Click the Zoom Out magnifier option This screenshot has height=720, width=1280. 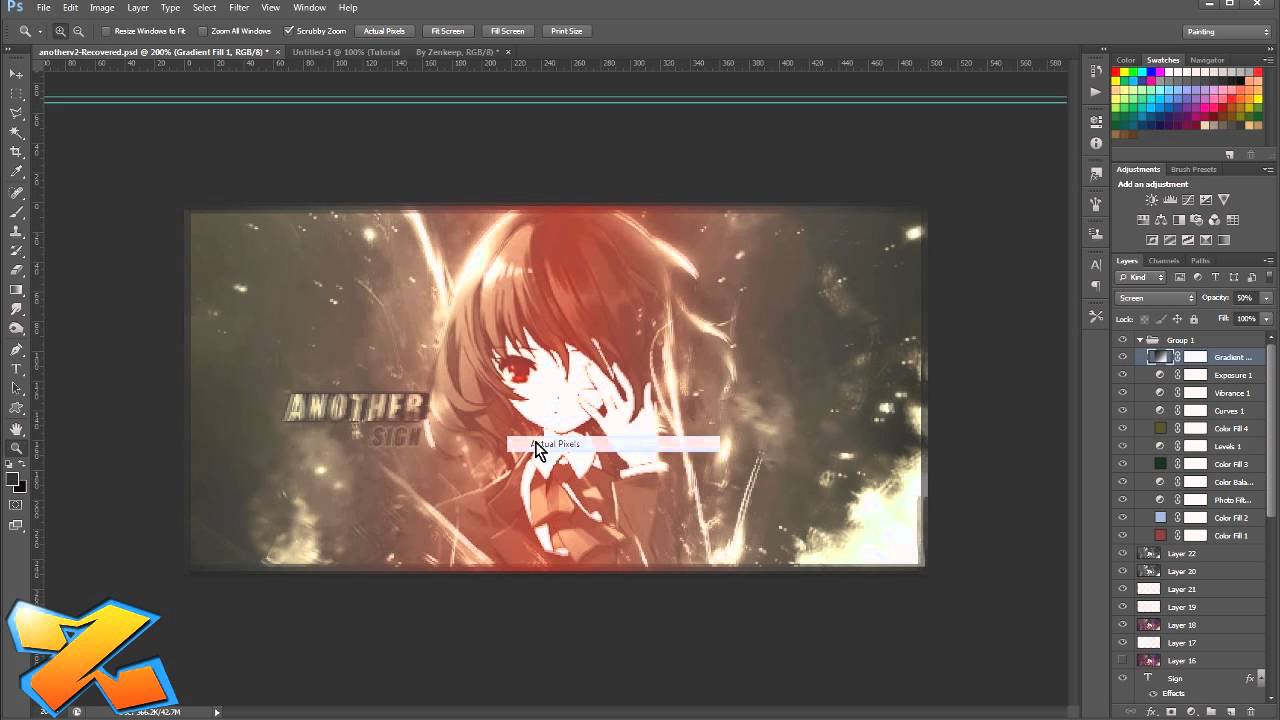click(x=78, y=31)
